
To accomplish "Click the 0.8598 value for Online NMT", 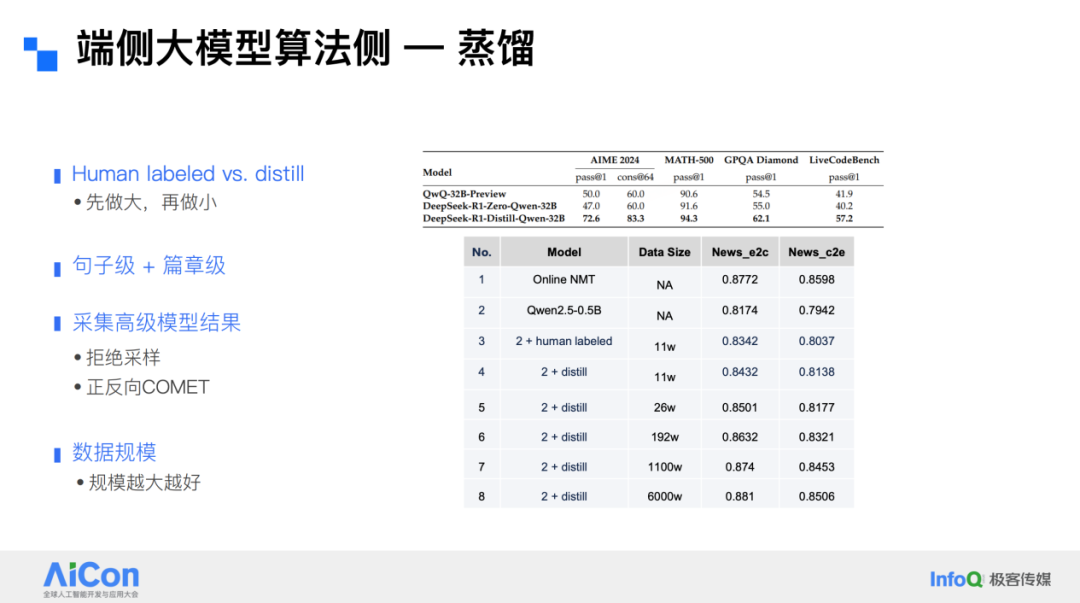I will (x=816, y=280).
